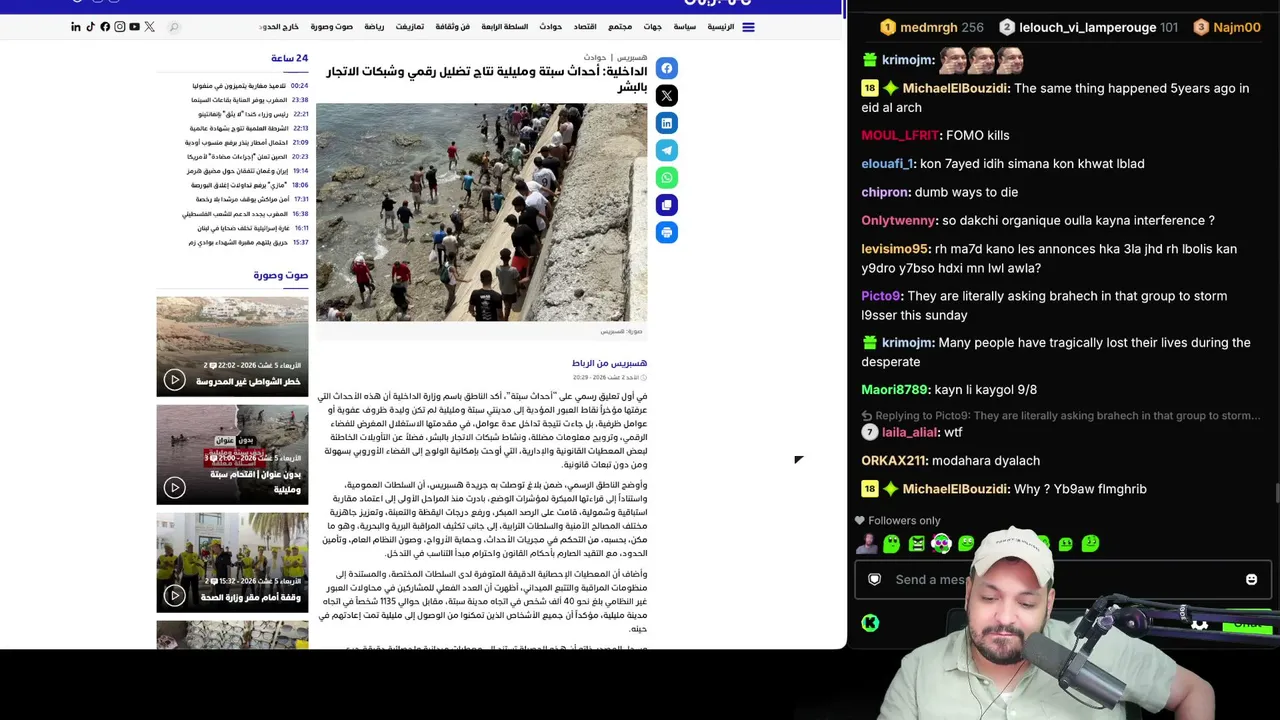Click the Kick points icon below chat input

[x=870, y=623]
